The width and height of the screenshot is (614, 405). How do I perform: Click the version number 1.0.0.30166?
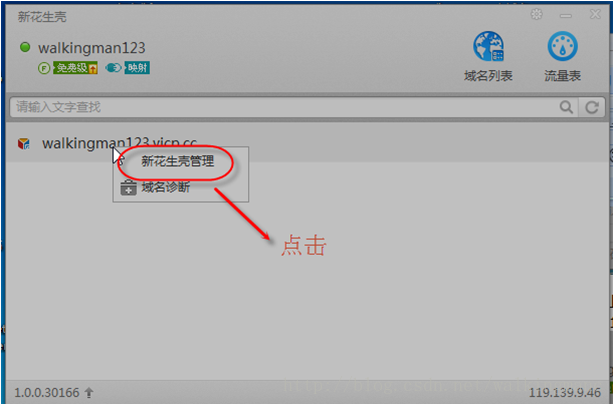pos(47,392)
